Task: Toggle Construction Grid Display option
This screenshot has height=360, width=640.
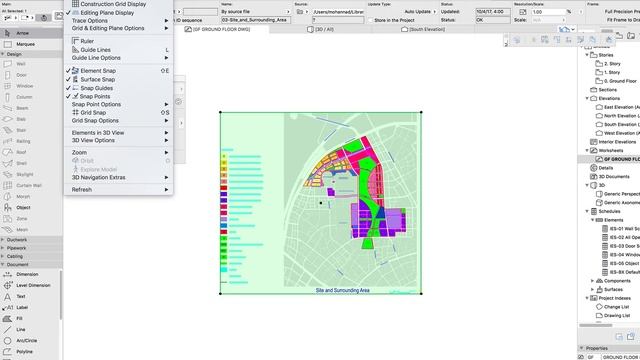Action: [x=118, y=4]
